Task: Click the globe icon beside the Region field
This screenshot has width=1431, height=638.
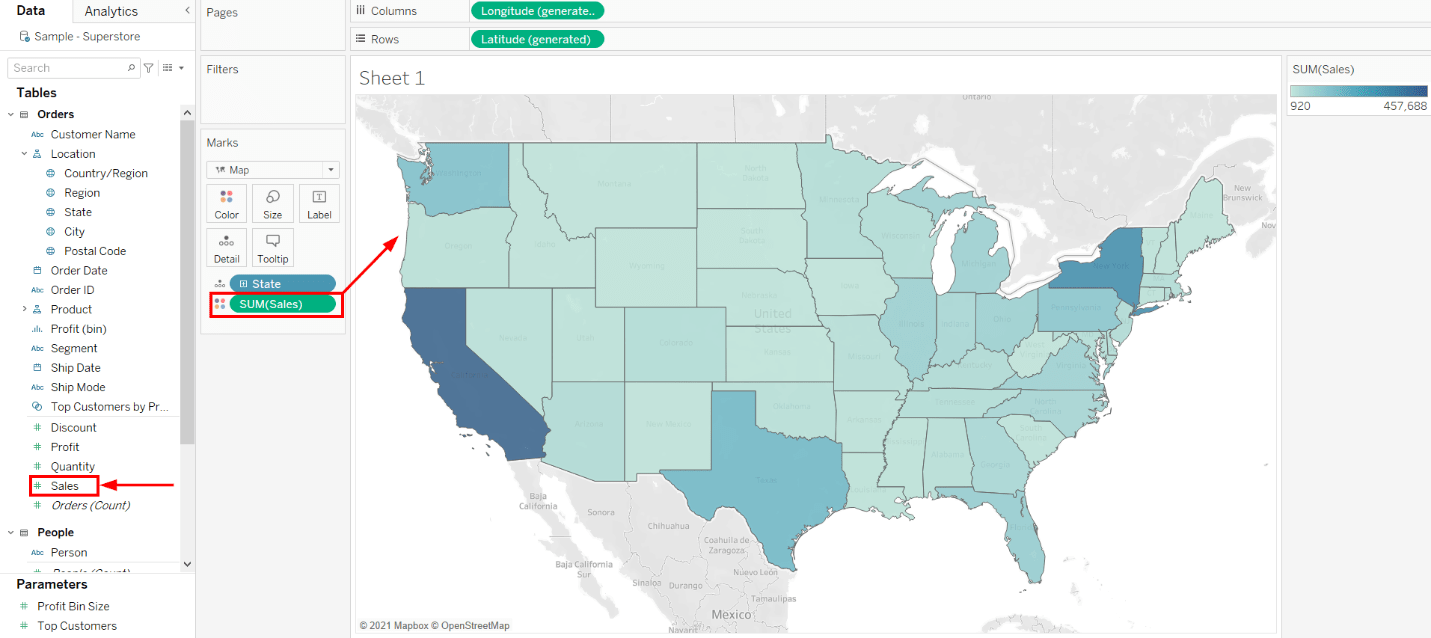Action: click(x=51, y=193)
